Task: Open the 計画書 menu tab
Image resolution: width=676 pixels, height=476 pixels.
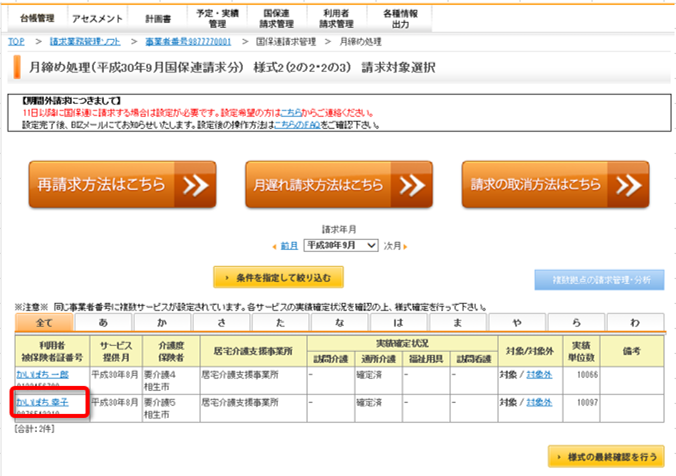Action: point(157,18)
